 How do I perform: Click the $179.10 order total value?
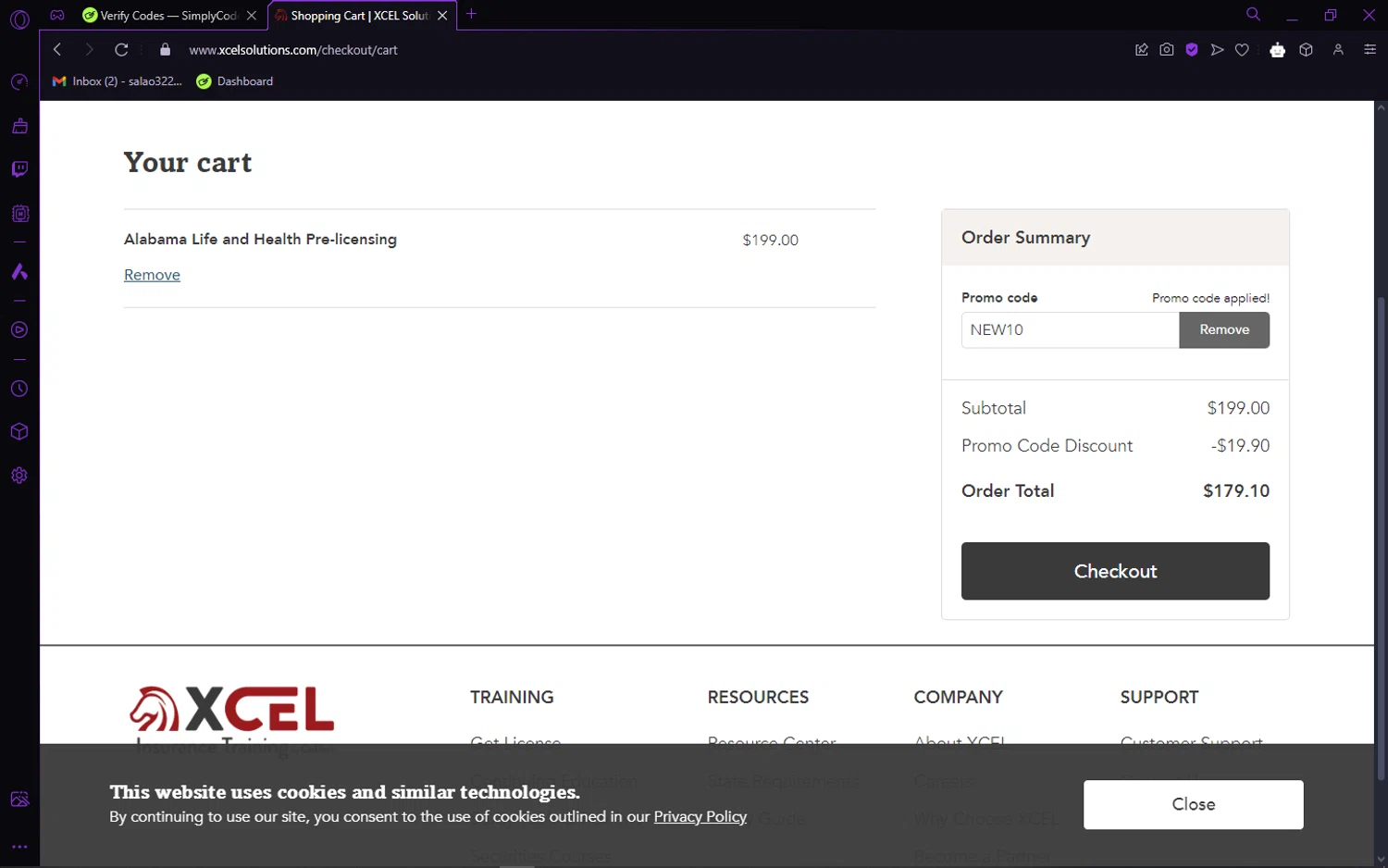coord(1236,491)
